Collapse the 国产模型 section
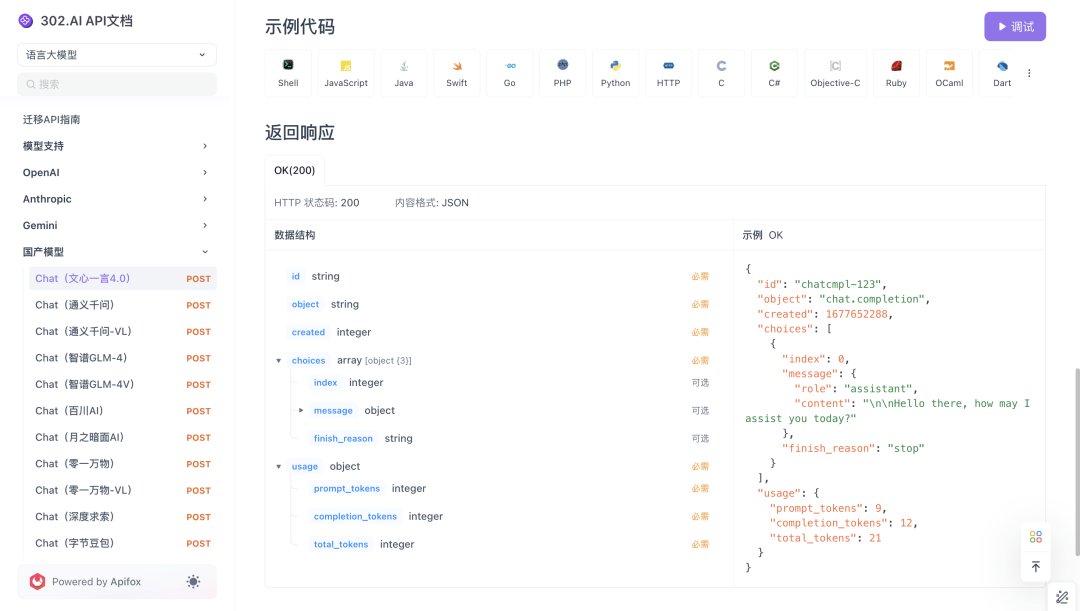 116,252
